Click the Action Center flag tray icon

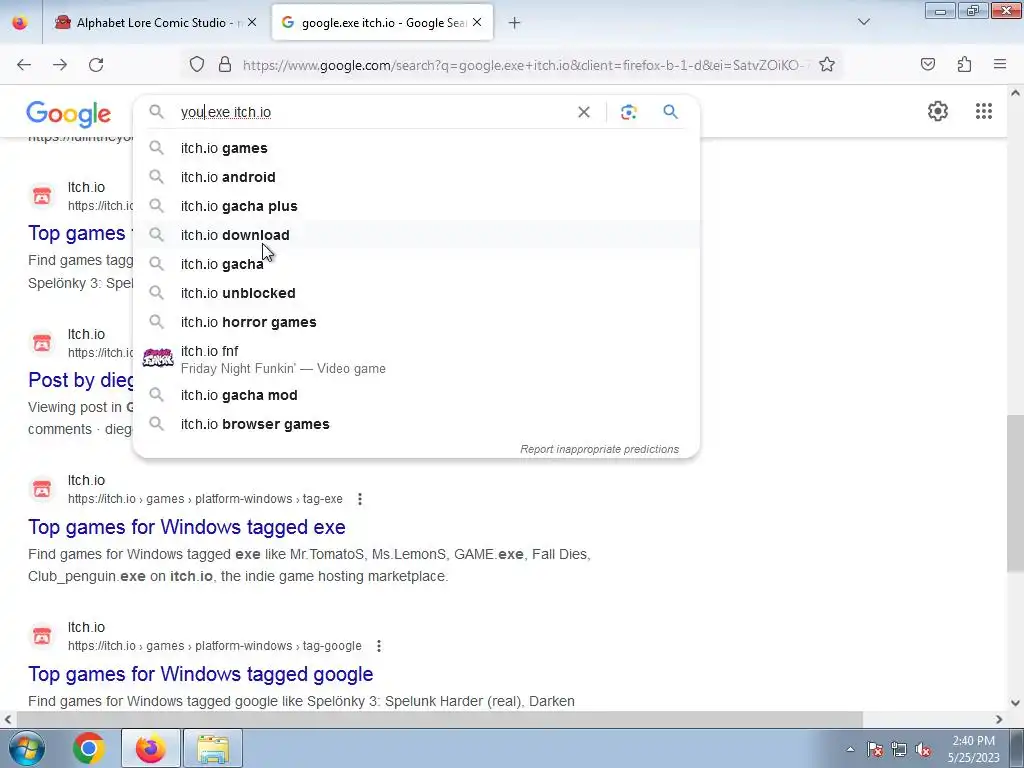coord(875,749)
